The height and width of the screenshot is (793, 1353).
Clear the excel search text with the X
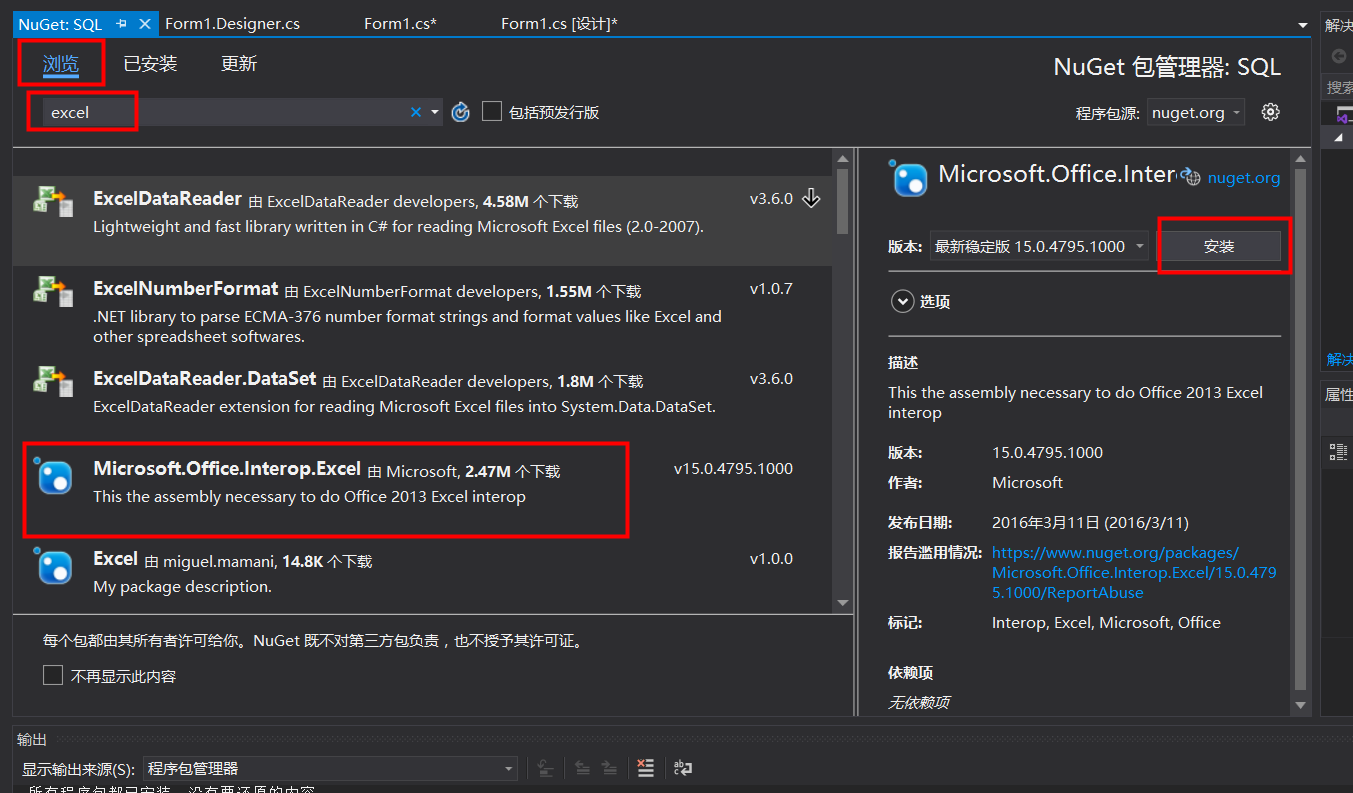tap(415, 112)
